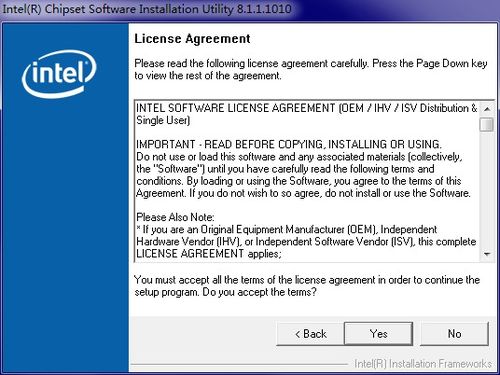Click the Intel(R) Installation Frameworks label
Screen dimensions: 500x375
(x=423, y=363)
